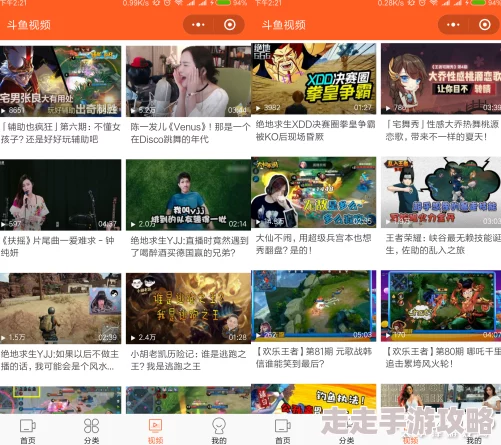Open title 王者荣耀：峡谷最无赖技能
501x445 pixels.
pos(443,244)
